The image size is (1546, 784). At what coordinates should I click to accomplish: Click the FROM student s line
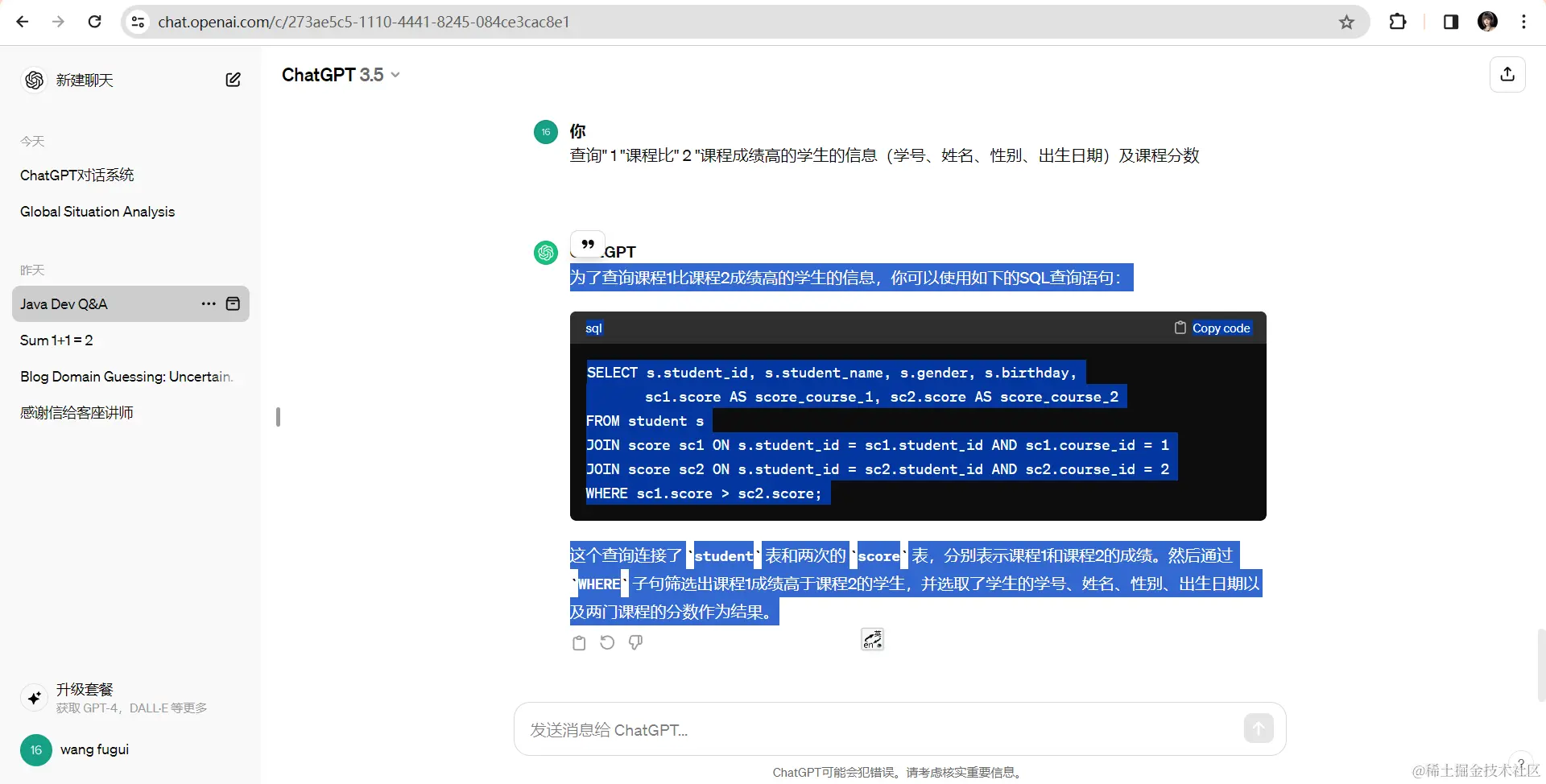(645, 421)
